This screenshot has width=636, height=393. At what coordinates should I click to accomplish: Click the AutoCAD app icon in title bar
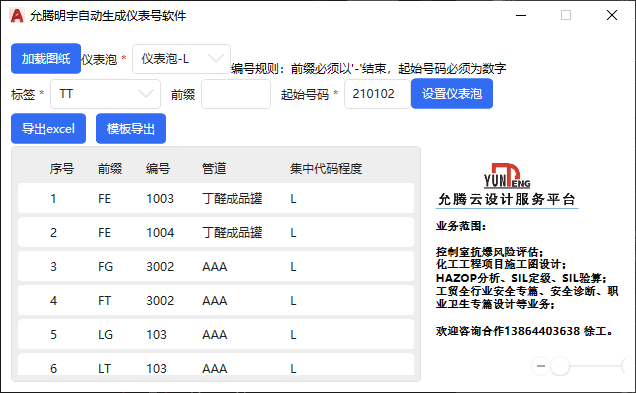coord(17,15)
